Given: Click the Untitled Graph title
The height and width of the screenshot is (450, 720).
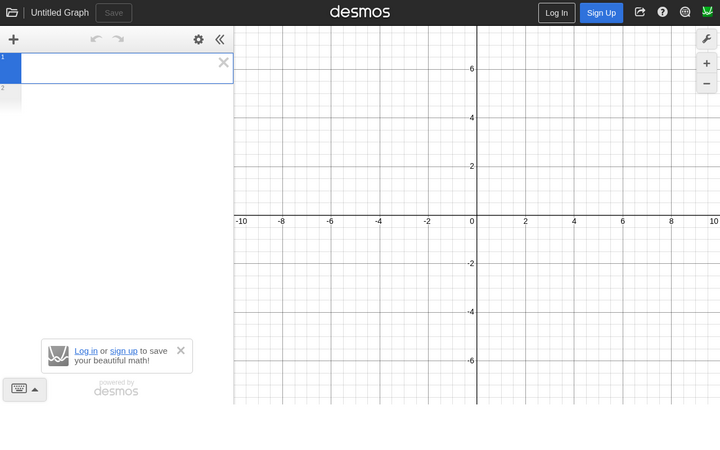Looking at the screenshot, I should tap(60, 13).
